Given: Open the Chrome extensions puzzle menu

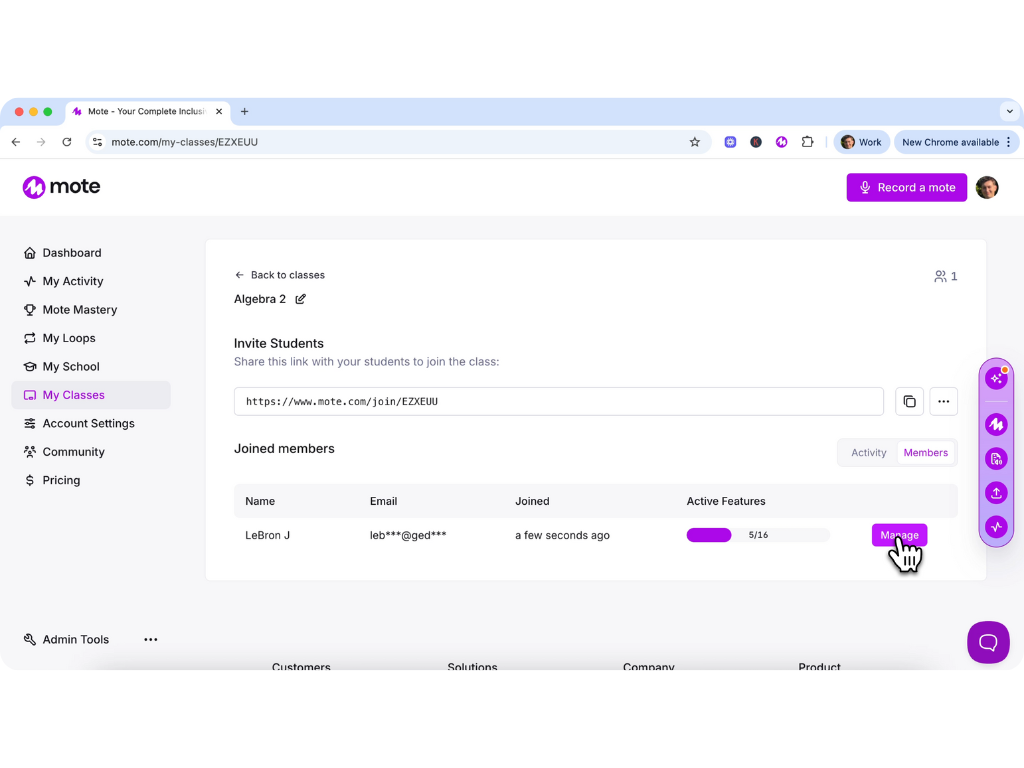Looking at the screenshot, I should (x=807, y=142).
